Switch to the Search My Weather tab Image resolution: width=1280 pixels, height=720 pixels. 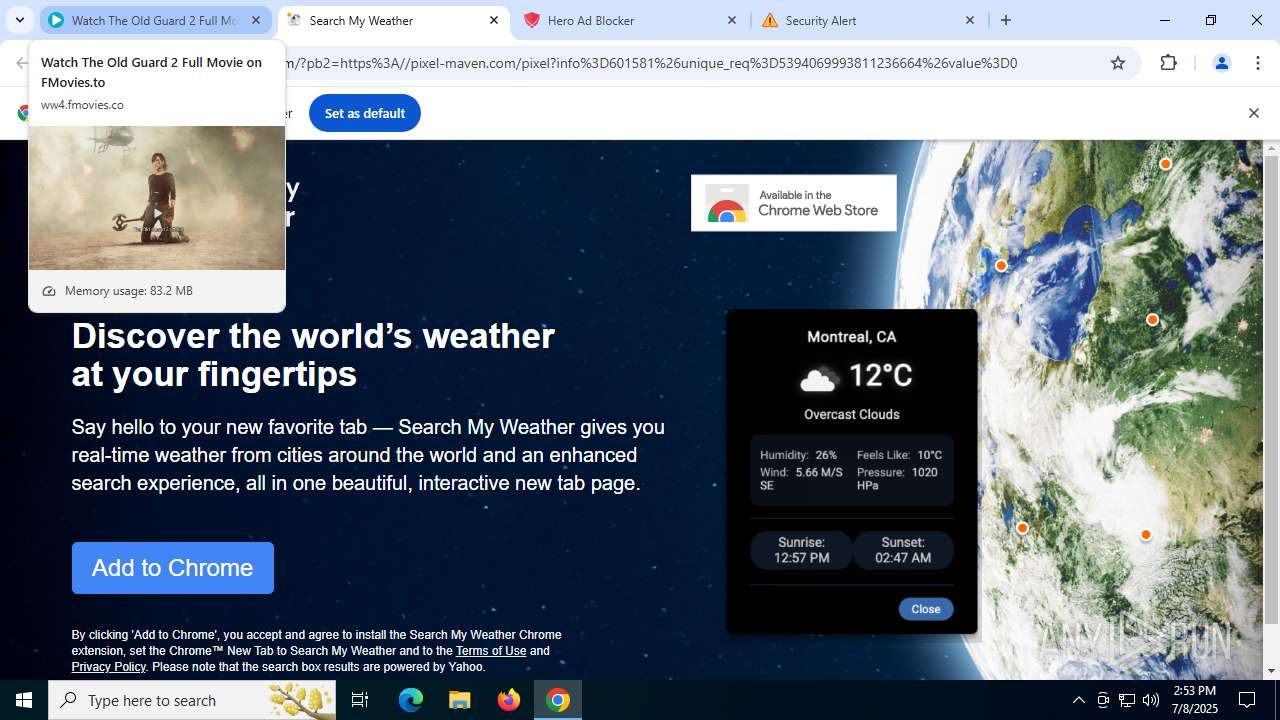click(392, 20)
